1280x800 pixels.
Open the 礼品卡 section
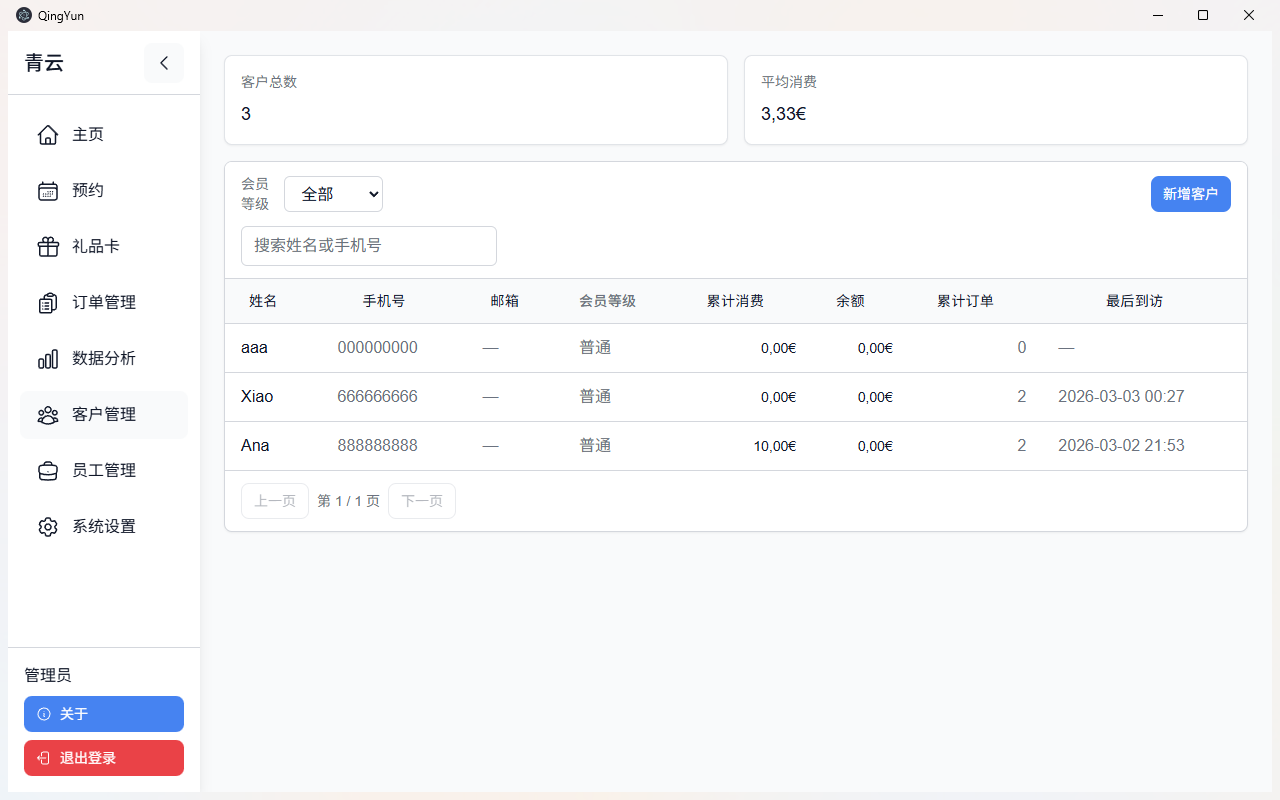pos(104,247)
